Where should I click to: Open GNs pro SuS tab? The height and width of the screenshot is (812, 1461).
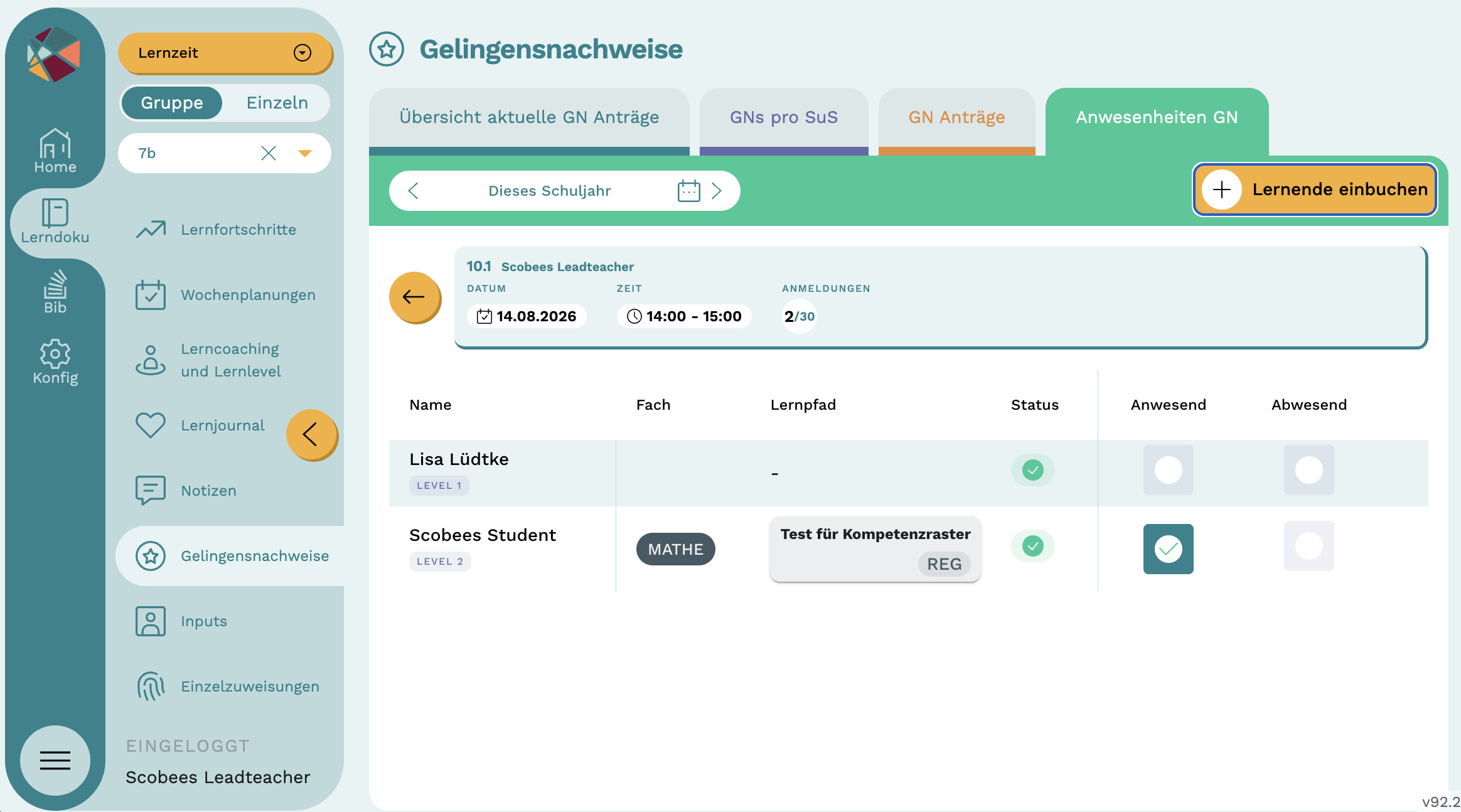[784, 120]
